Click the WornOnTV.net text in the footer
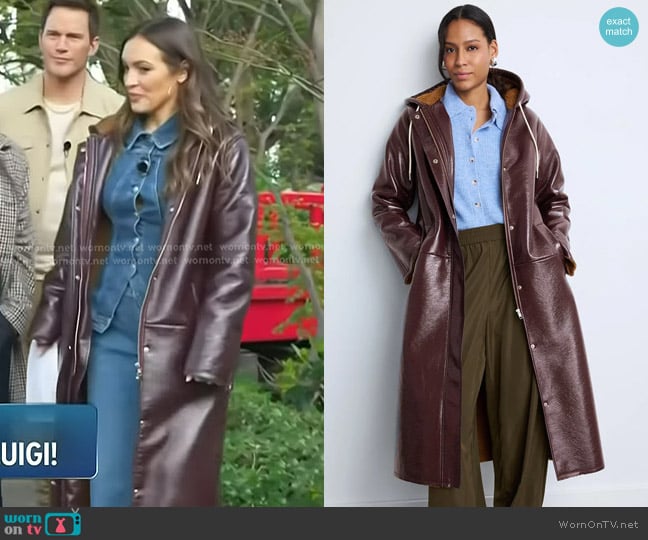The height and width of the screenshot is (540, 648). 598,525
